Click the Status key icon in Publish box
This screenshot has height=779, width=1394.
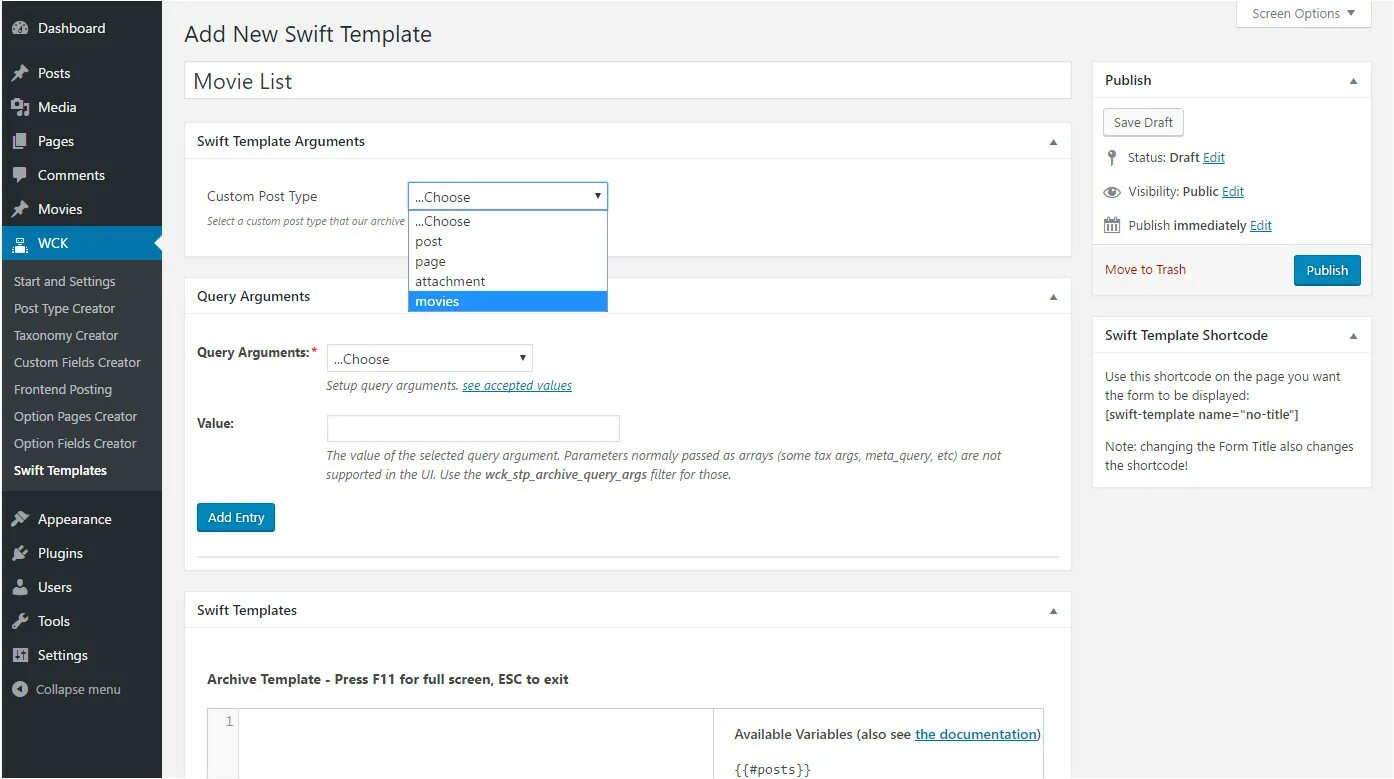pyautogui.click(x=1112, y=158)
